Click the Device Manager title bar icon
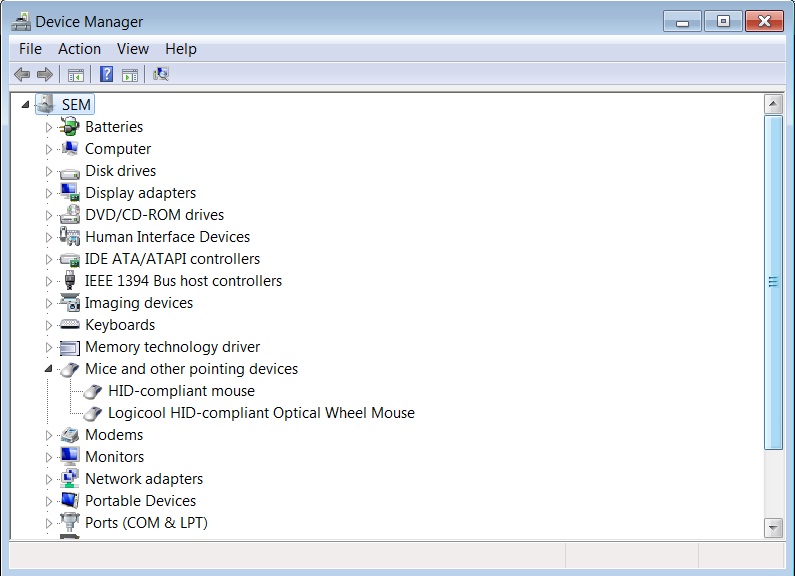The image size is (795, 576). click(x=21, y=21)
